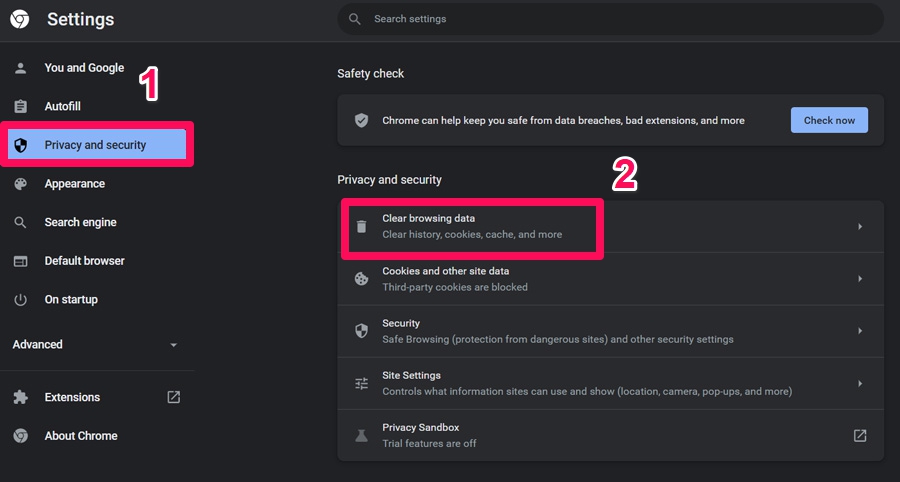Click the Extensions puzzle piece icon
The image size is (900, 482).
pos(20,397)
